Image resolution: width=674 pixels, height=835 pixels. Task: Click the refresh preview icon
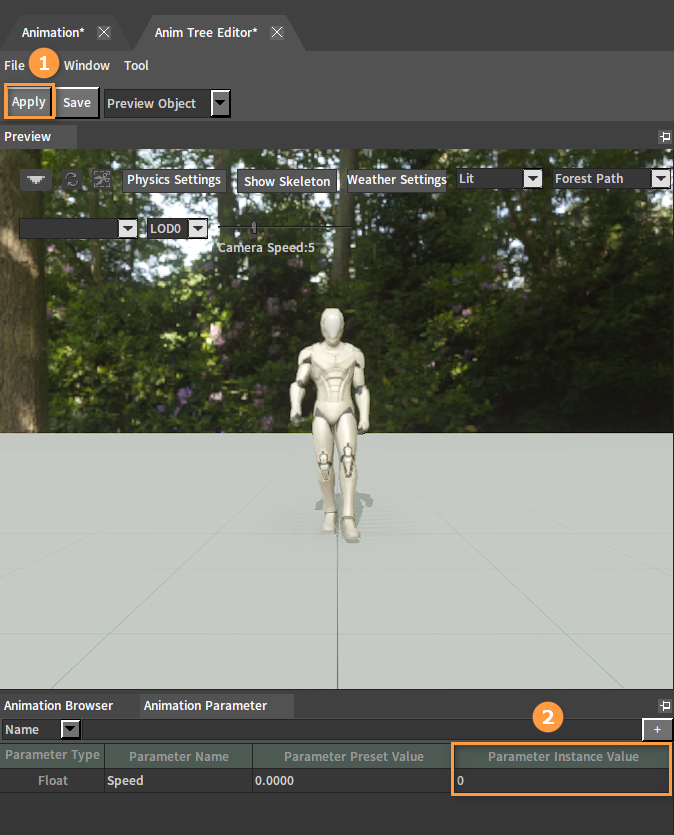[x=72, y=179]
